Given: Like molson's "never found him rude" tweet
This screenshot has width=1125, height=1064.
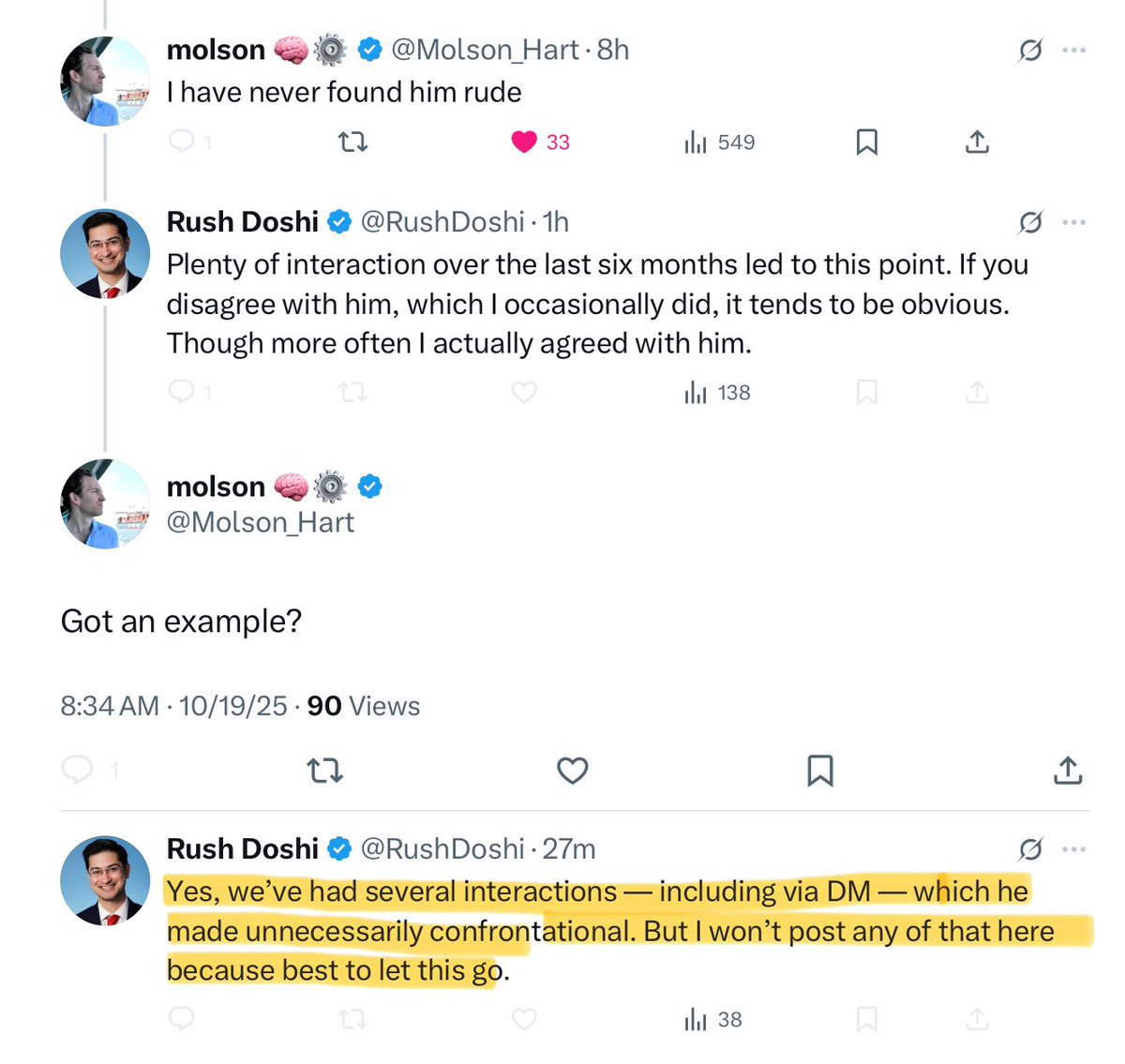Looking at the screenshot, I should [524, 142].
